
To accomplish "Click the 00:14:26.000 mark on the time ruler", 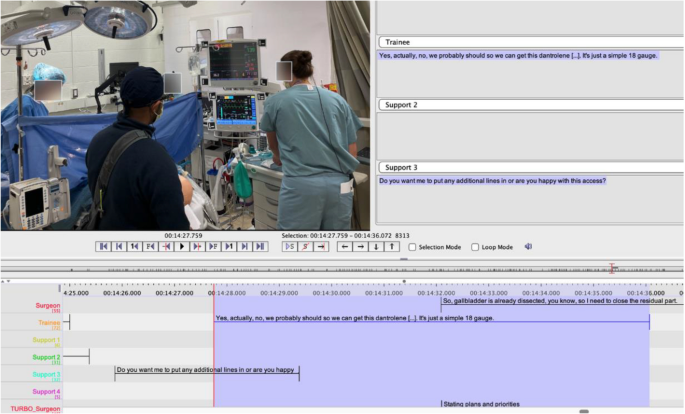I will click(122, 293).
